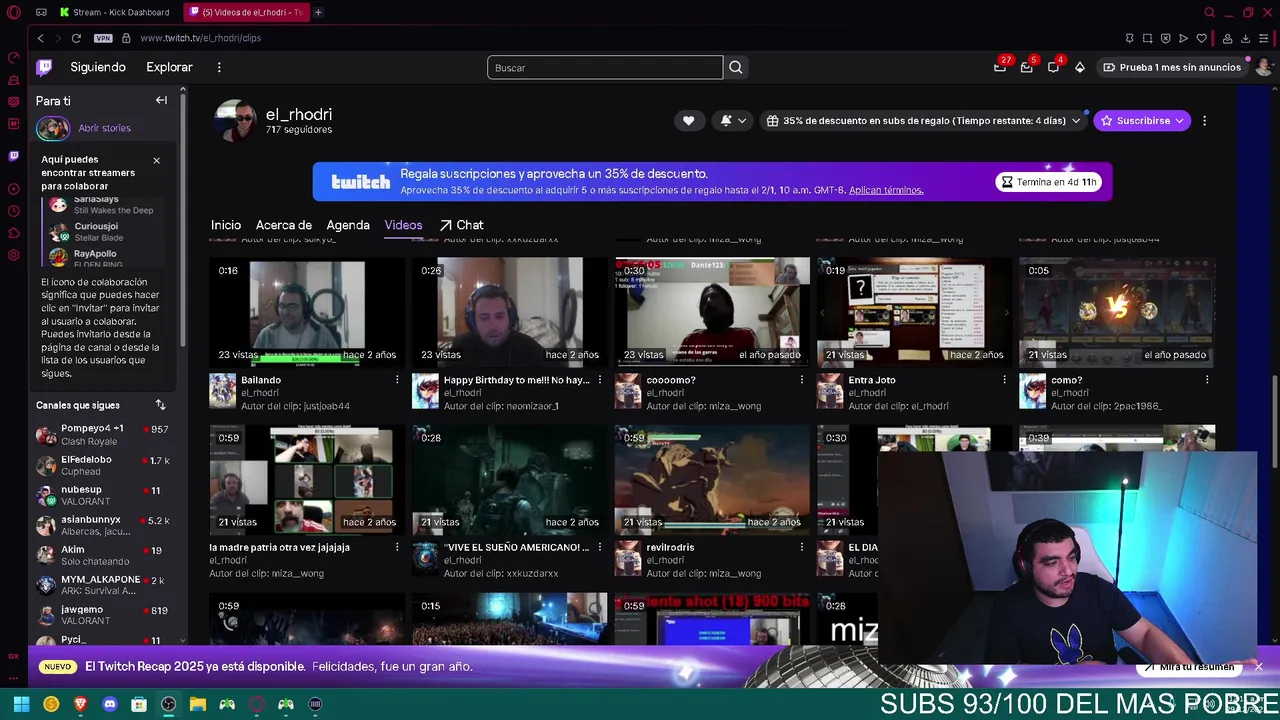Open File Explorer from the taskbar
Screen dimensions: 1280x720
coord(198,704)
